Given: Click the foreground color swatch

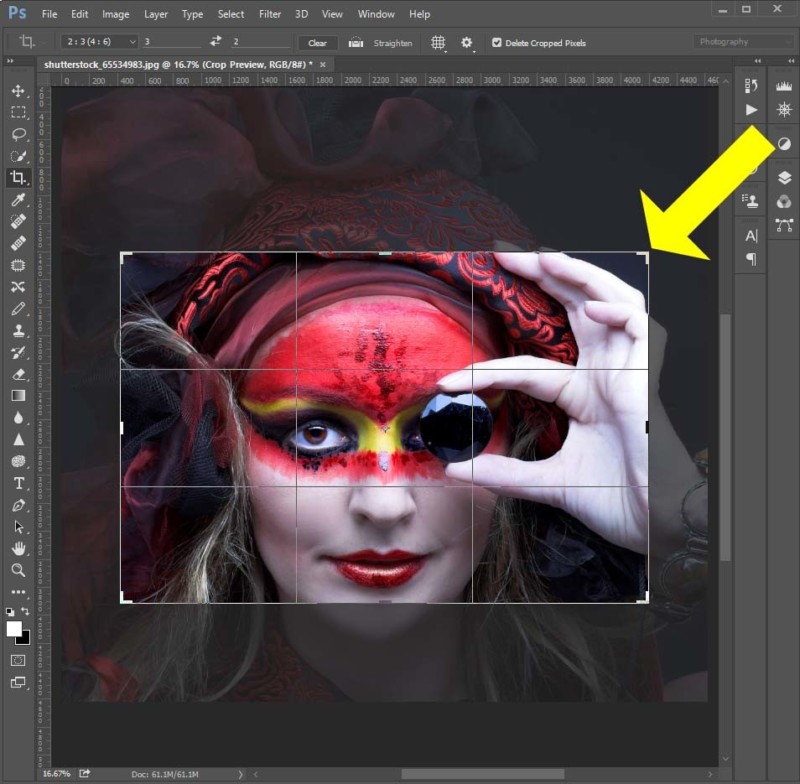Looking at the screenshot, I should (x=14, y=629).
